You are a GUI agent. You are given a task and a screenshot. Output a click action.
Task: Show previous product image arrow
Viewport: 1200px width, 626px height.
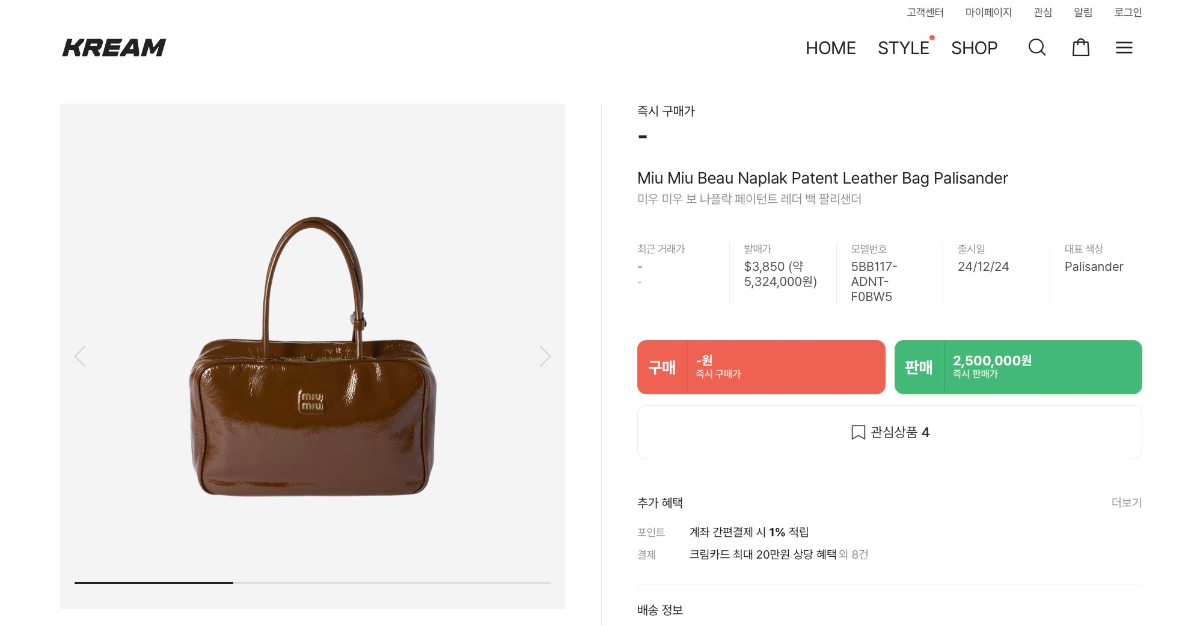80,356
